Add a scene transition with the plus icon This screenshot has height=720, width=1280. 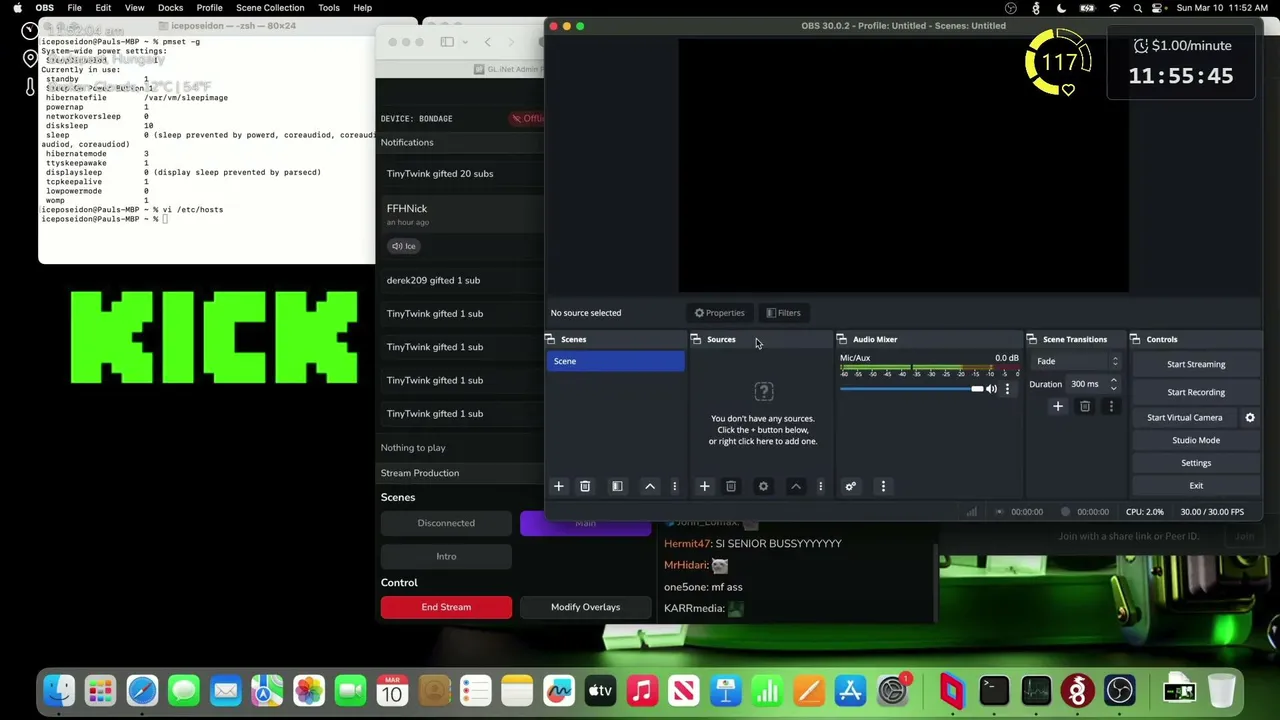point(1058,406)
